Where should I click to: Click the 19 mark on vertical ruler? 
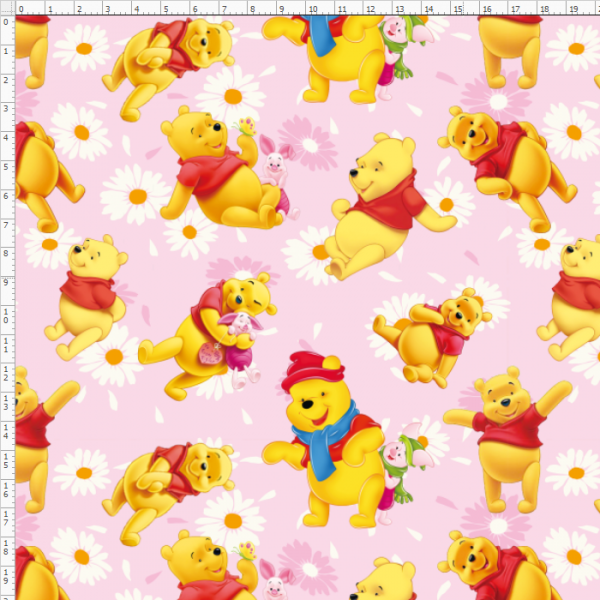click(6, 576)
